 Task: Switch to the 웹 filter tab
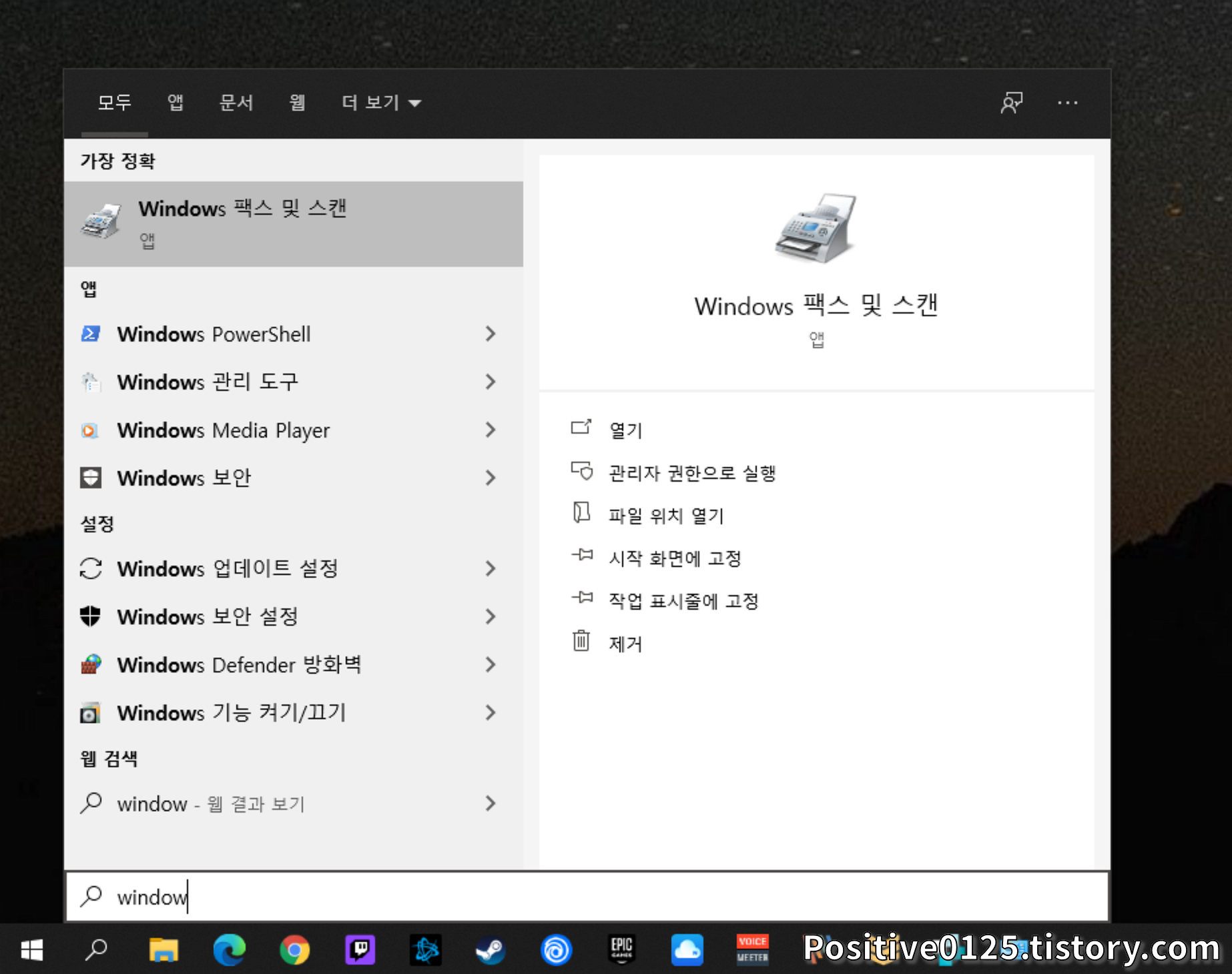[x=297, y=103]
